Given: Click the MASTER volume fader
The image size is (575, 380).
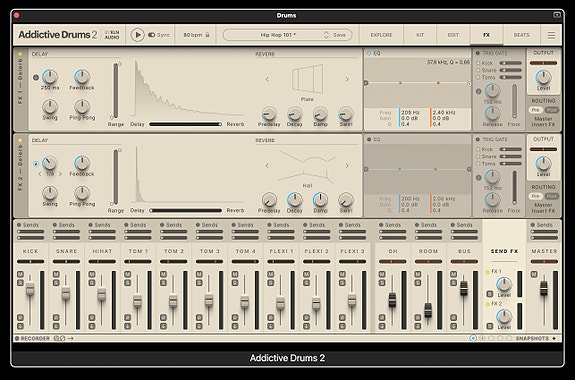Looking at the screenshot, I should [543, 288].
